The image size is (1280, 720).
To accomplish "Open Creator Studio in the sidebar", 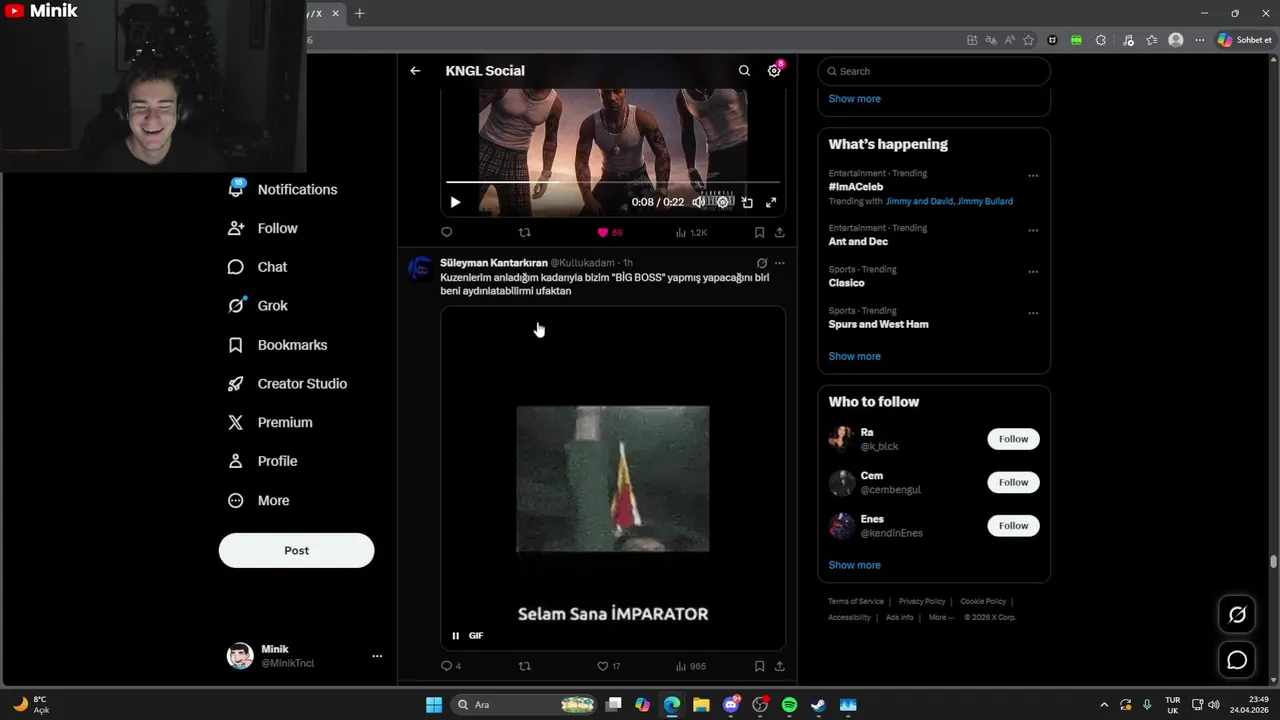I will pos(288,384).
